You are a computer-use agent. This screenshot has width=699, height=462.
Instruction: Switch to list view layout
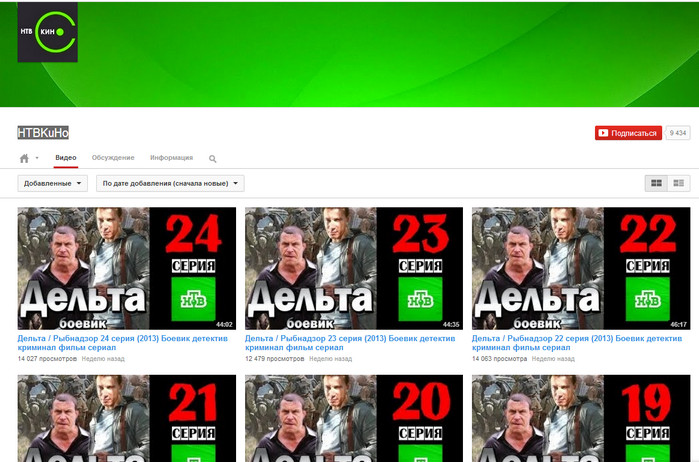pyautogui.click(x=679, y=183)
